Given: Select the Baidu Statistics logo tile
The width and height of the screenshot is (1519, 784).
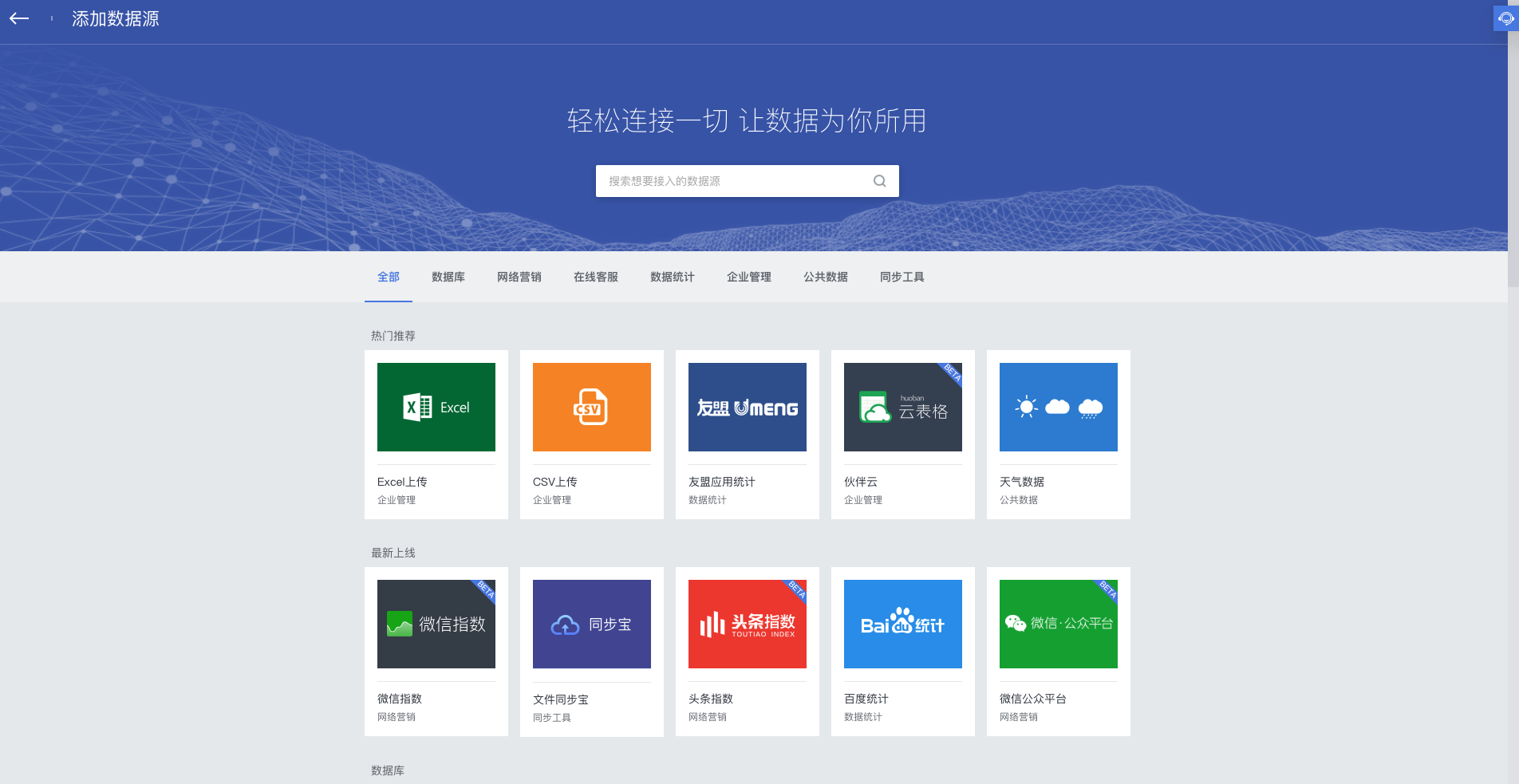Looking at the screenshot, I should [902, 624].
